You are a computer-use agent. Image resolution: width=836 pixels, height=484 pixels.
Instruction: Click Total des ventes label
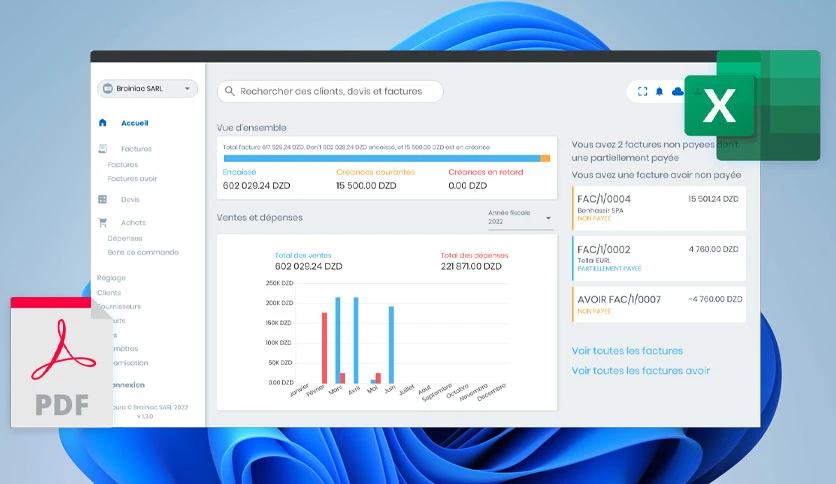coord(303,255)
